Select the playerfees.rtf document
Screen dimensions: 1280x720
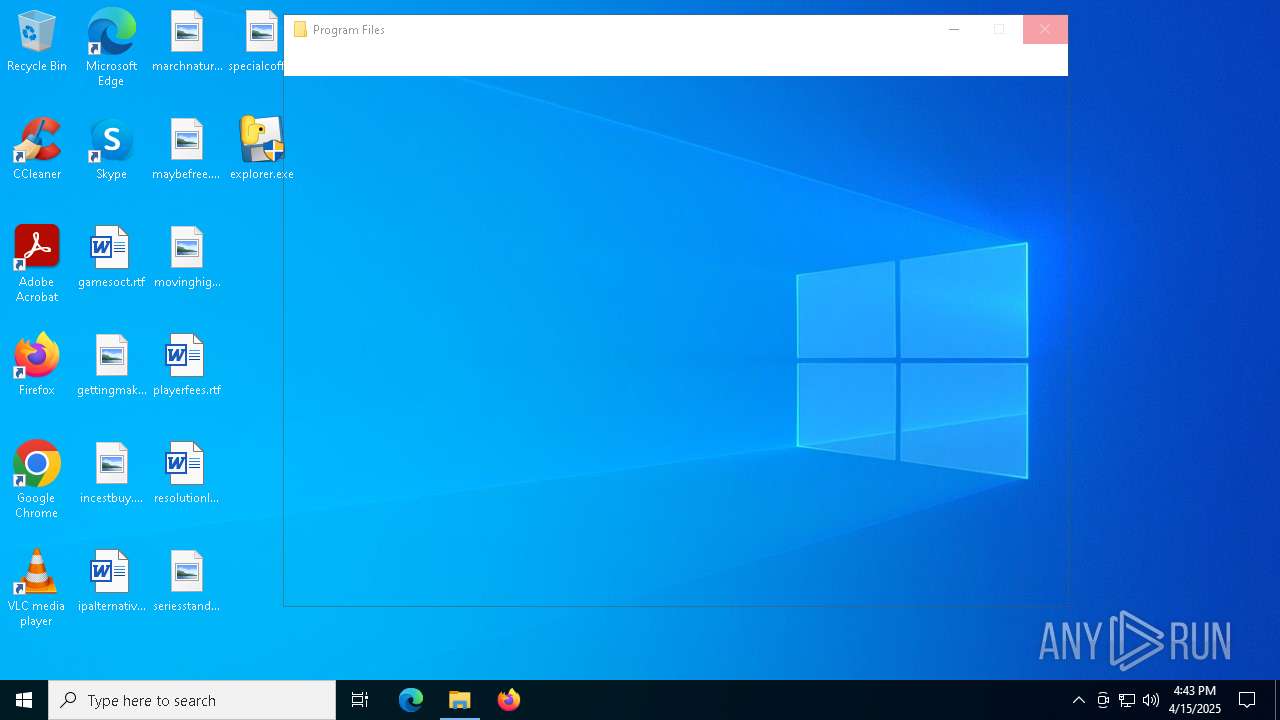(187, 365)
